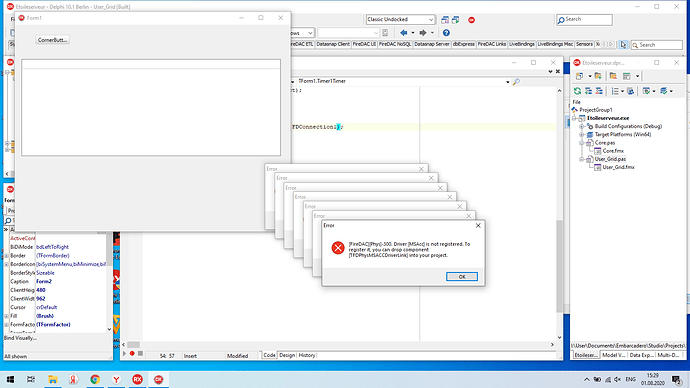This screenshot has width=690, height=388.
Task: Collapse the User_Grid.pas tree node
Action: (x=582, y=159)
